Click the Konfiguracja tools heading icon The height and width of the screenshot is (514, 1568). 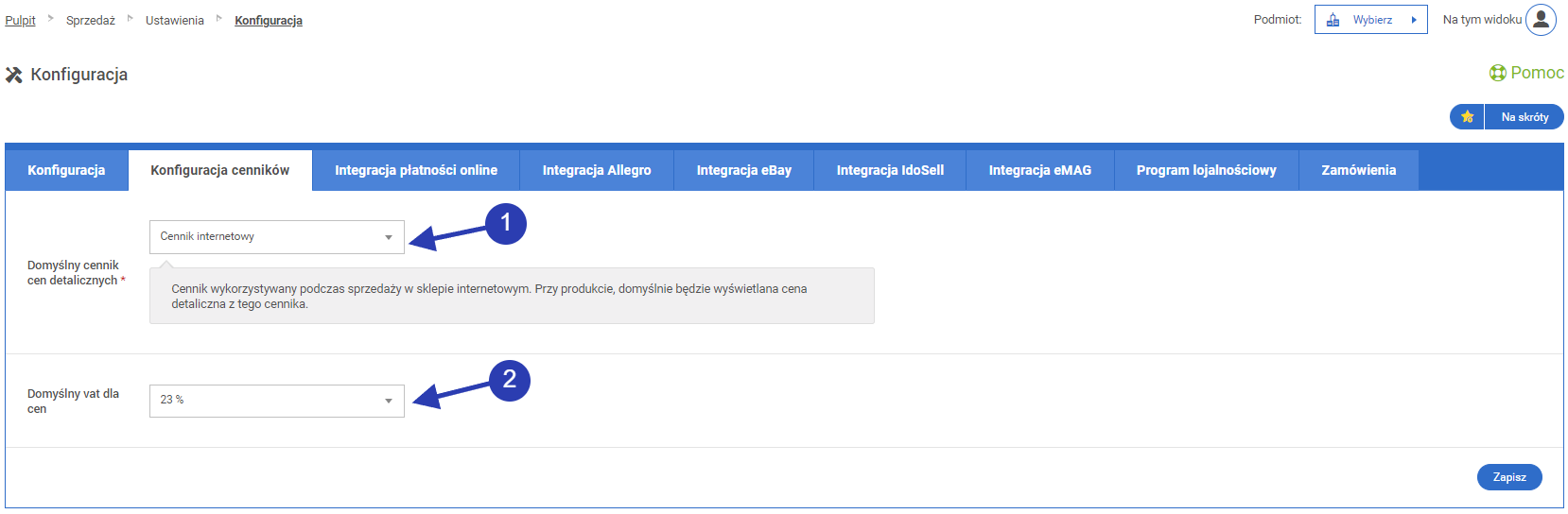pos(14,75)
